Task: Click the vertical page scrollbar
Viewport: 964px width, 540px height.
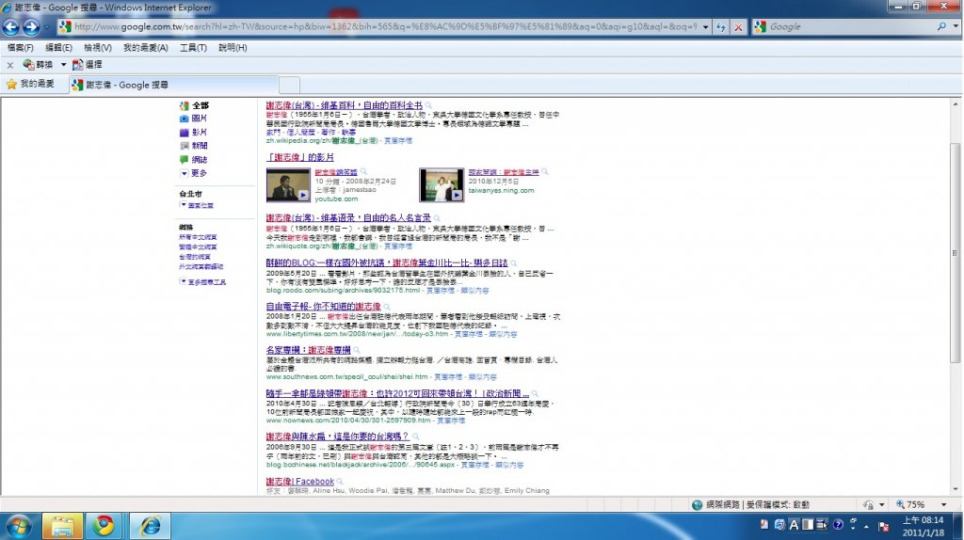Action: [x=955, y=300]
